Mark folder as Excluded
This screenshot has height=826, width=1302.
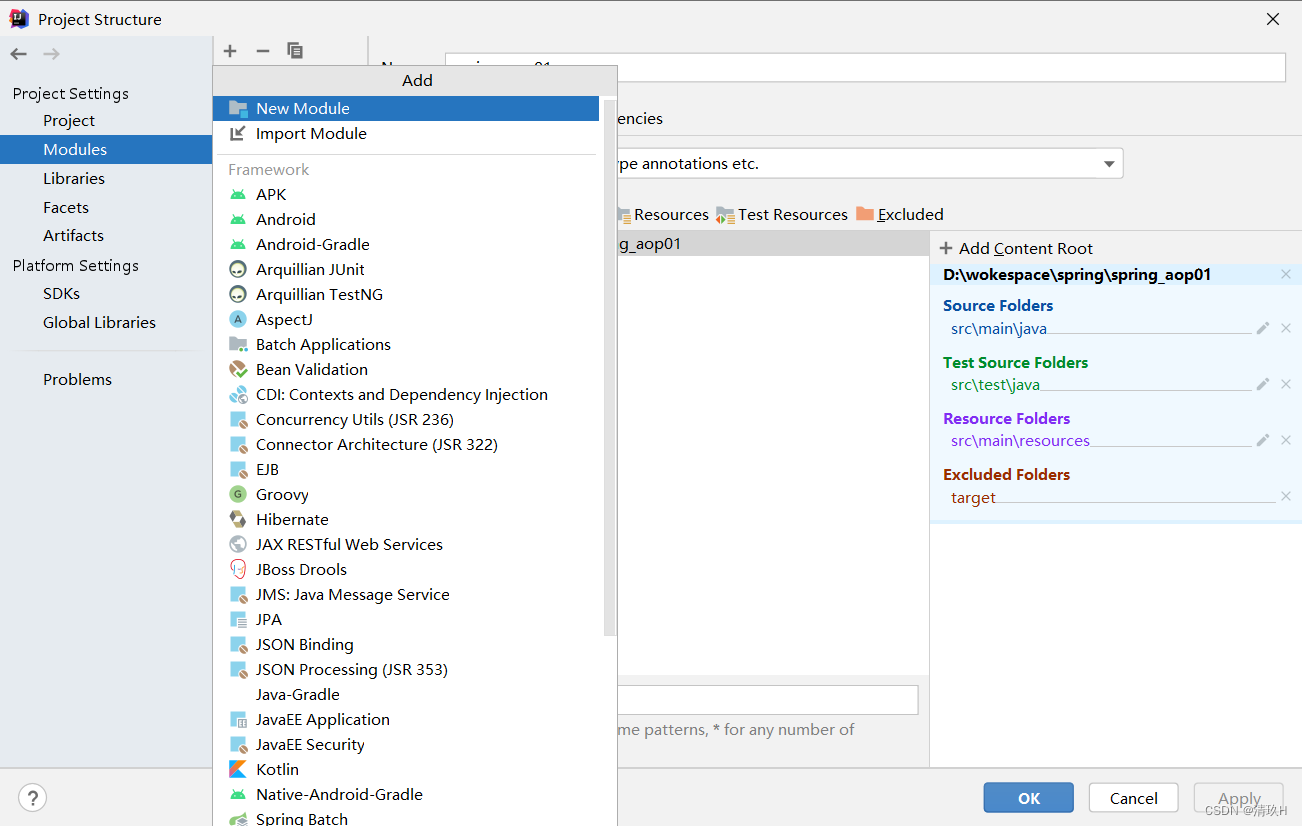(x=900, y=214)
